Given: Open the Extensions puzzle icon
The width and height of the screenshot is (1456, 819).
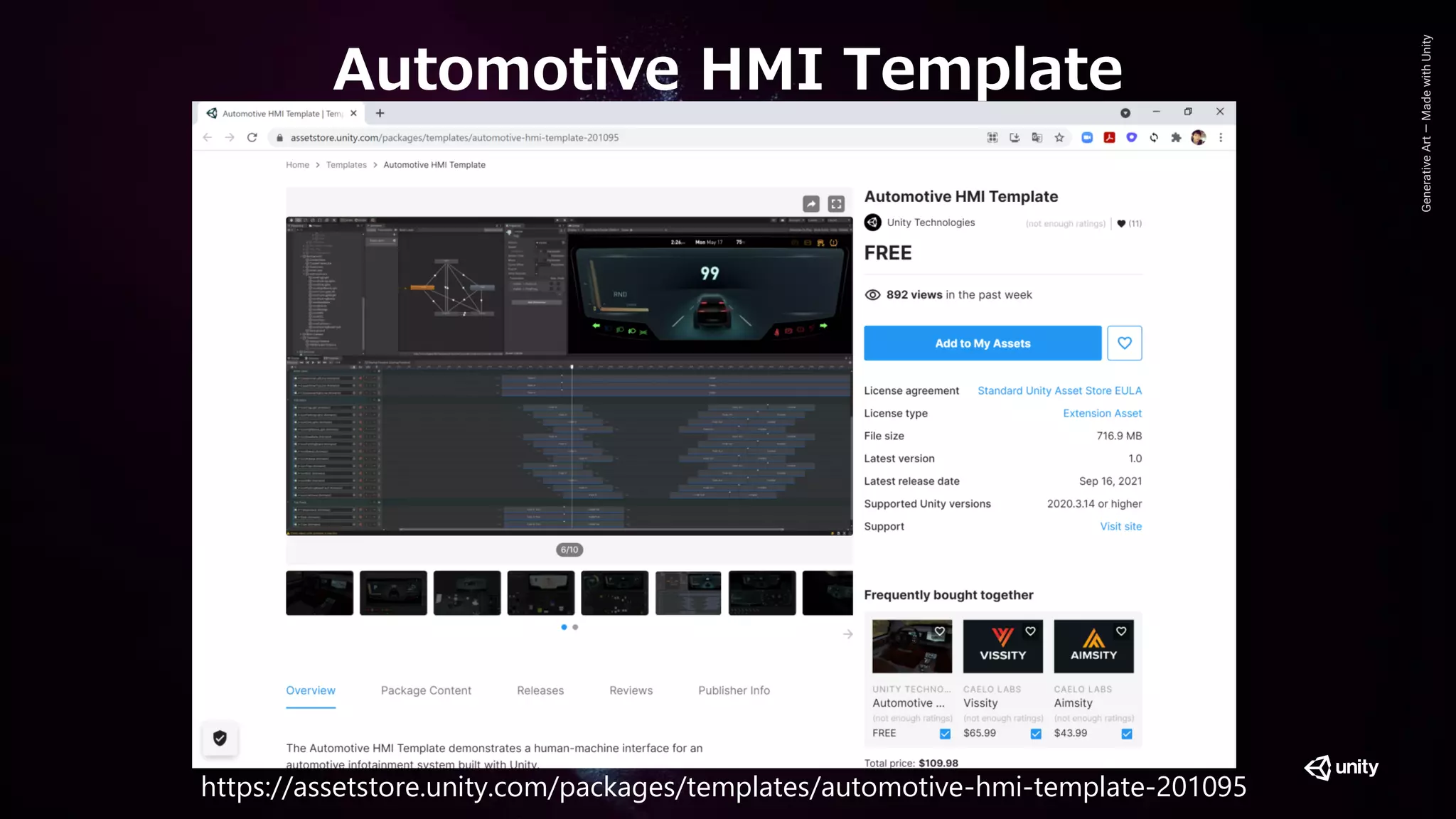Looking at the screenshot, I should coord(1176,138).
